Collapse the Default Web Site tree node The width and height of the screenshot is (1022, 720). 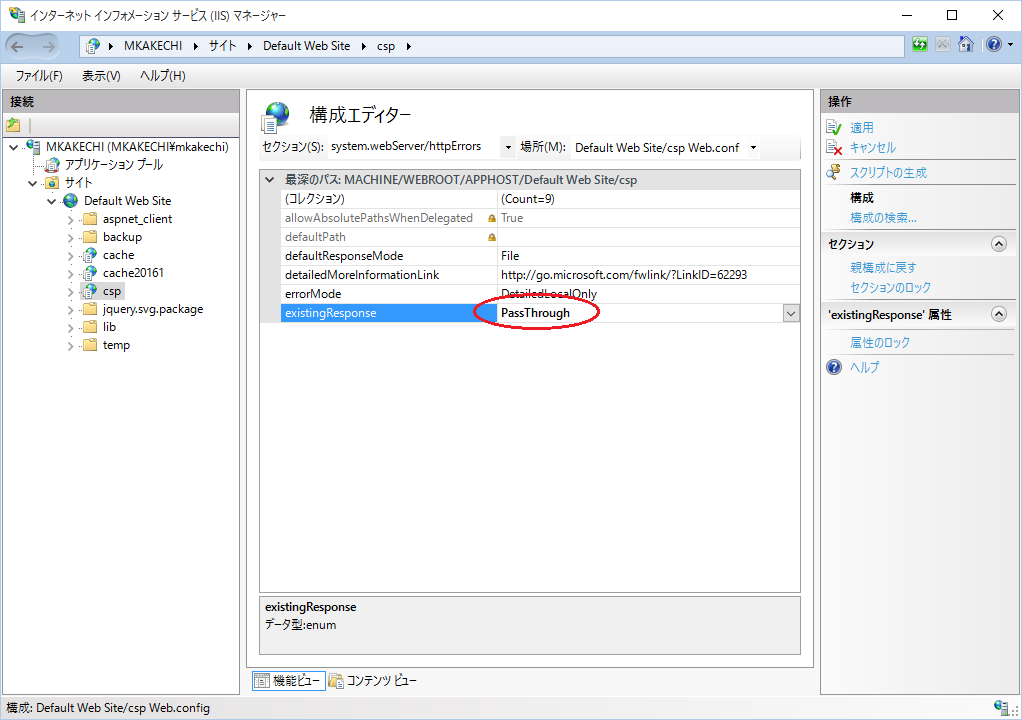52,201
